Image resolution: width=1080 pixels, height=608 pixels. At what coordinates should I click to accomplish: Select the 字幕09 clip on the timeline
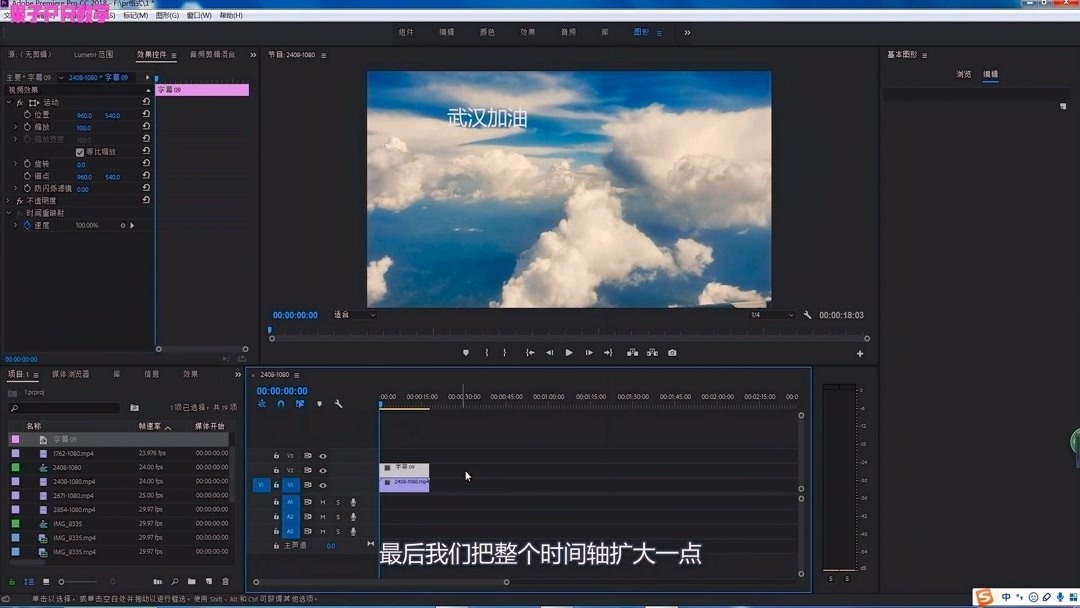(x=405, y=470)
